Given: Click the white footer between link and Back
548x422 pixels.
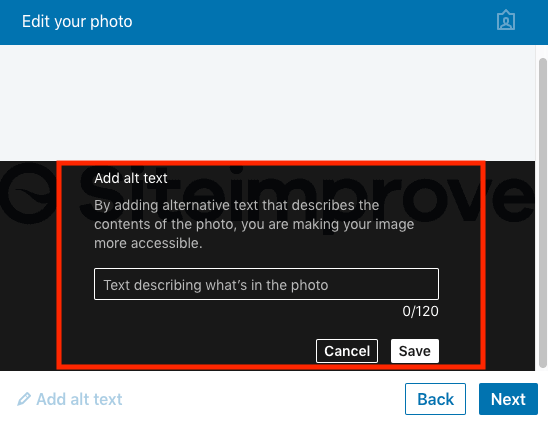Looking at the screenshot, I should point(264,399).
